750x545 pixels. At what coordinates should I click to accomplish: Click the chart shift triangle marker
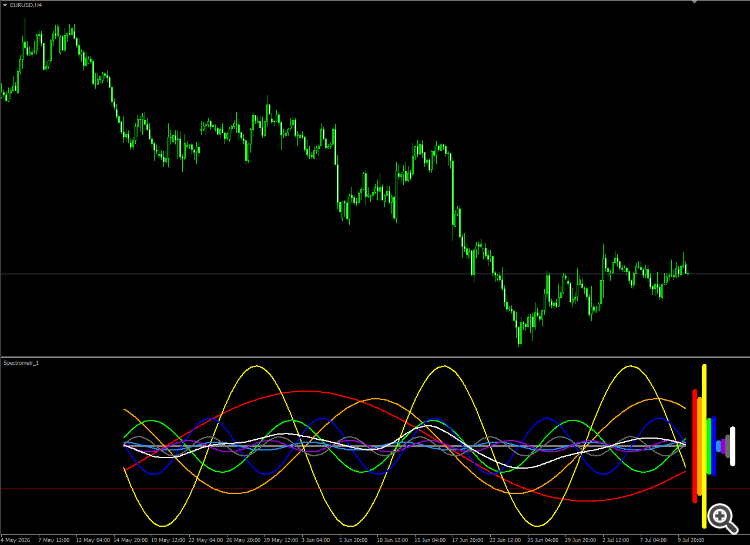coord(694,2)
